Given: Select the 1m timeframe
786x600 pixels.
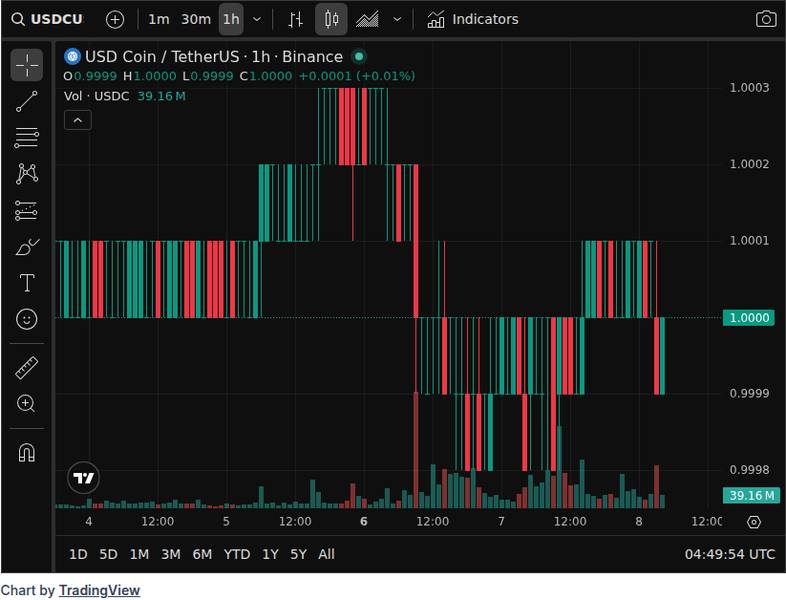Looking at the screenshot, I should click(158, 20).
